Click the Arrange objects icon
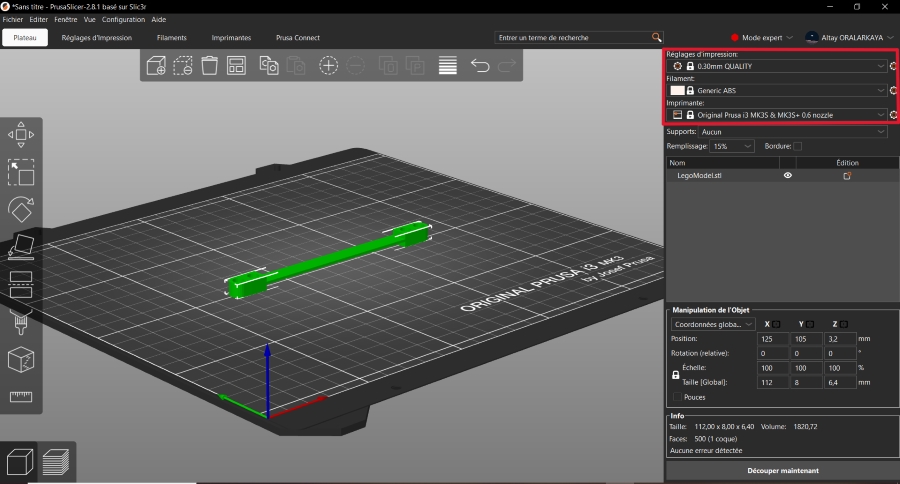This screenshot has height=484, width=900. [x=236, y=65]
